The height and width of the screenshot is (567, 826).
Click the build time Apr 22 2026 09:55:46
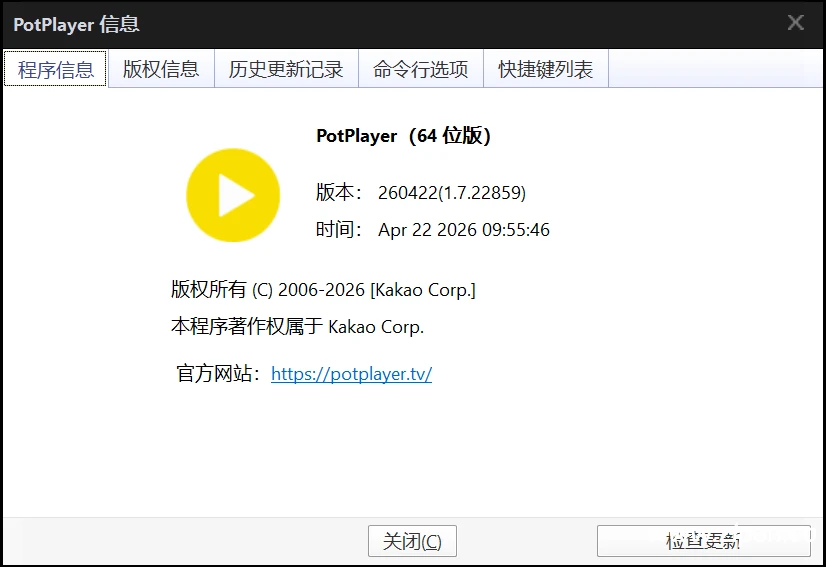(x=464, y=230)
